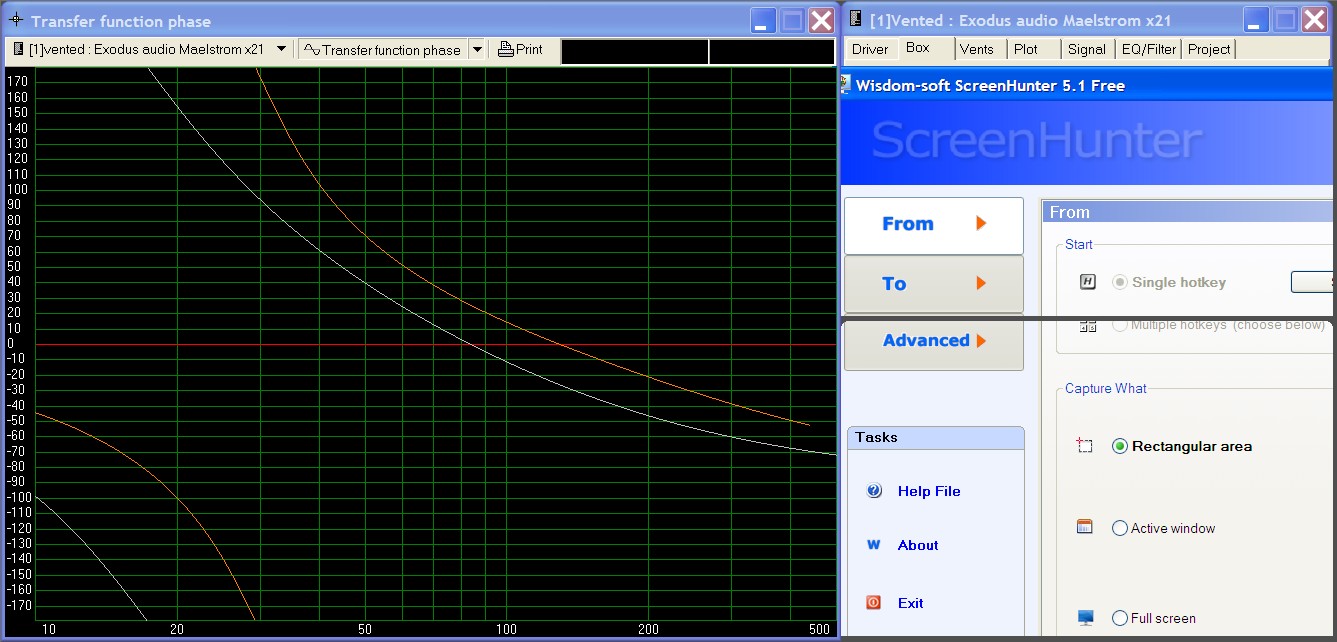Expand the Transfer function phase graph dropdown
This screenshot has height=642, width=1337.
coord(476,49)
